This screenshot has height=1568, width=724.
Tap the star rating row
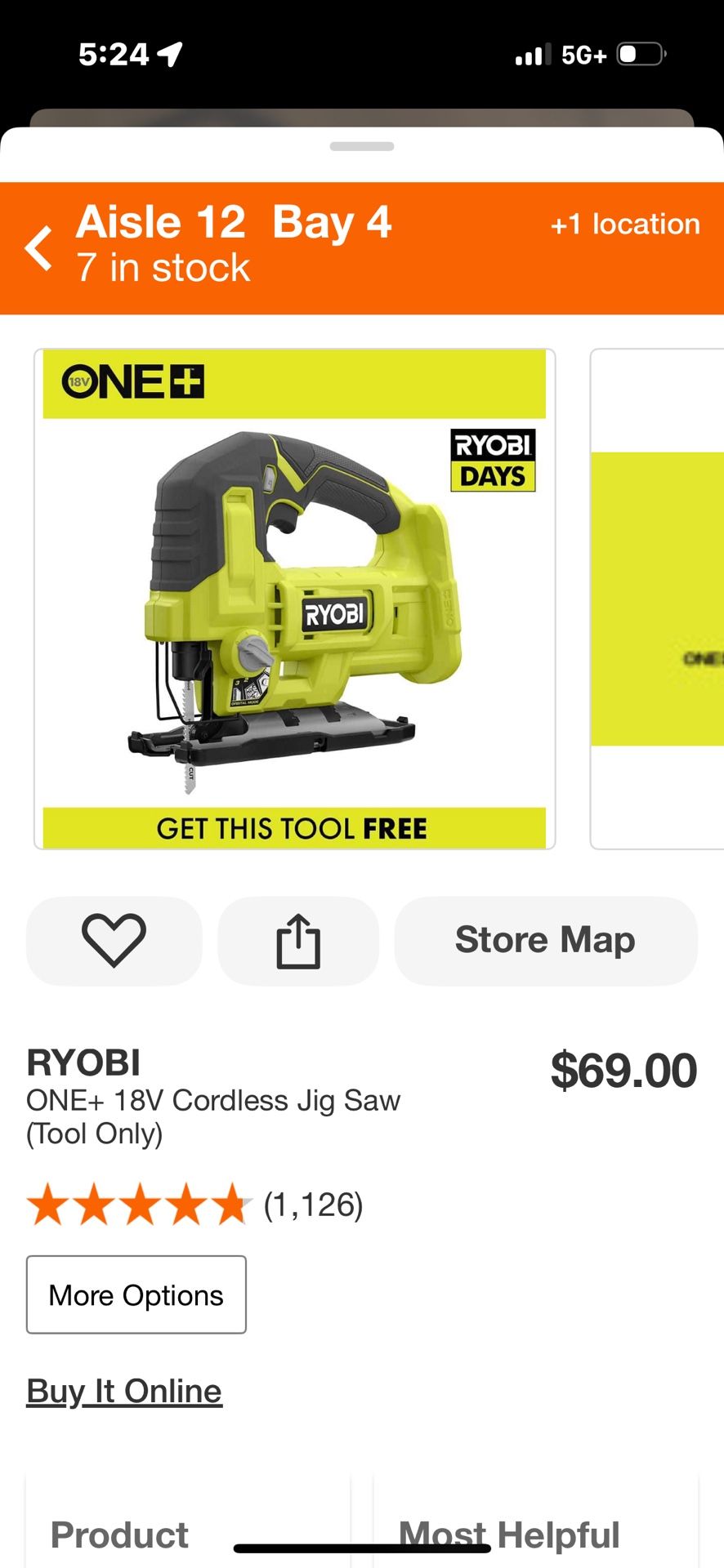[x=139, y=1205]
